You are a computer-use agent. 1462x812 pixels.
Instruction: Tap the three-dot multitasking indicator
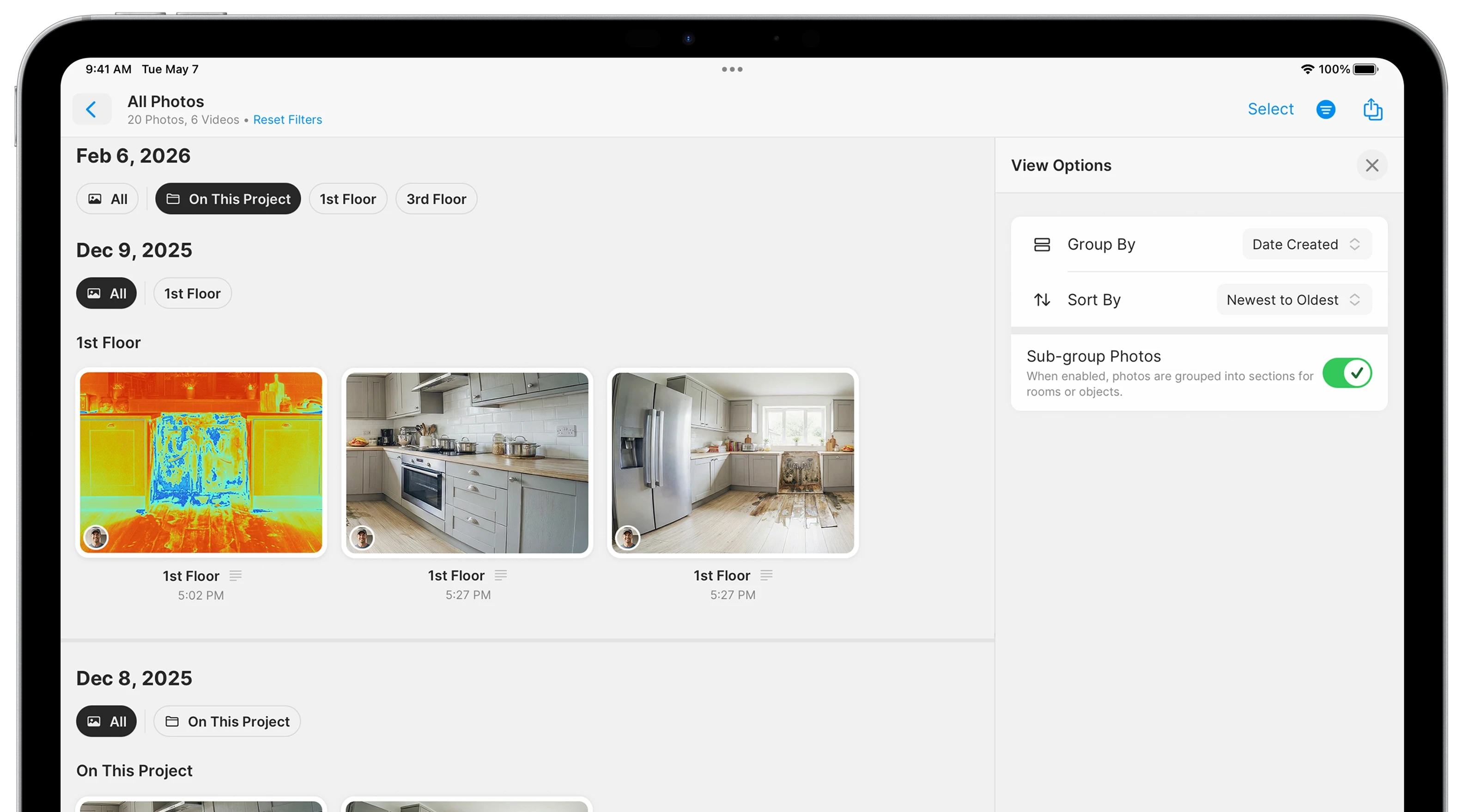(732, 69)
